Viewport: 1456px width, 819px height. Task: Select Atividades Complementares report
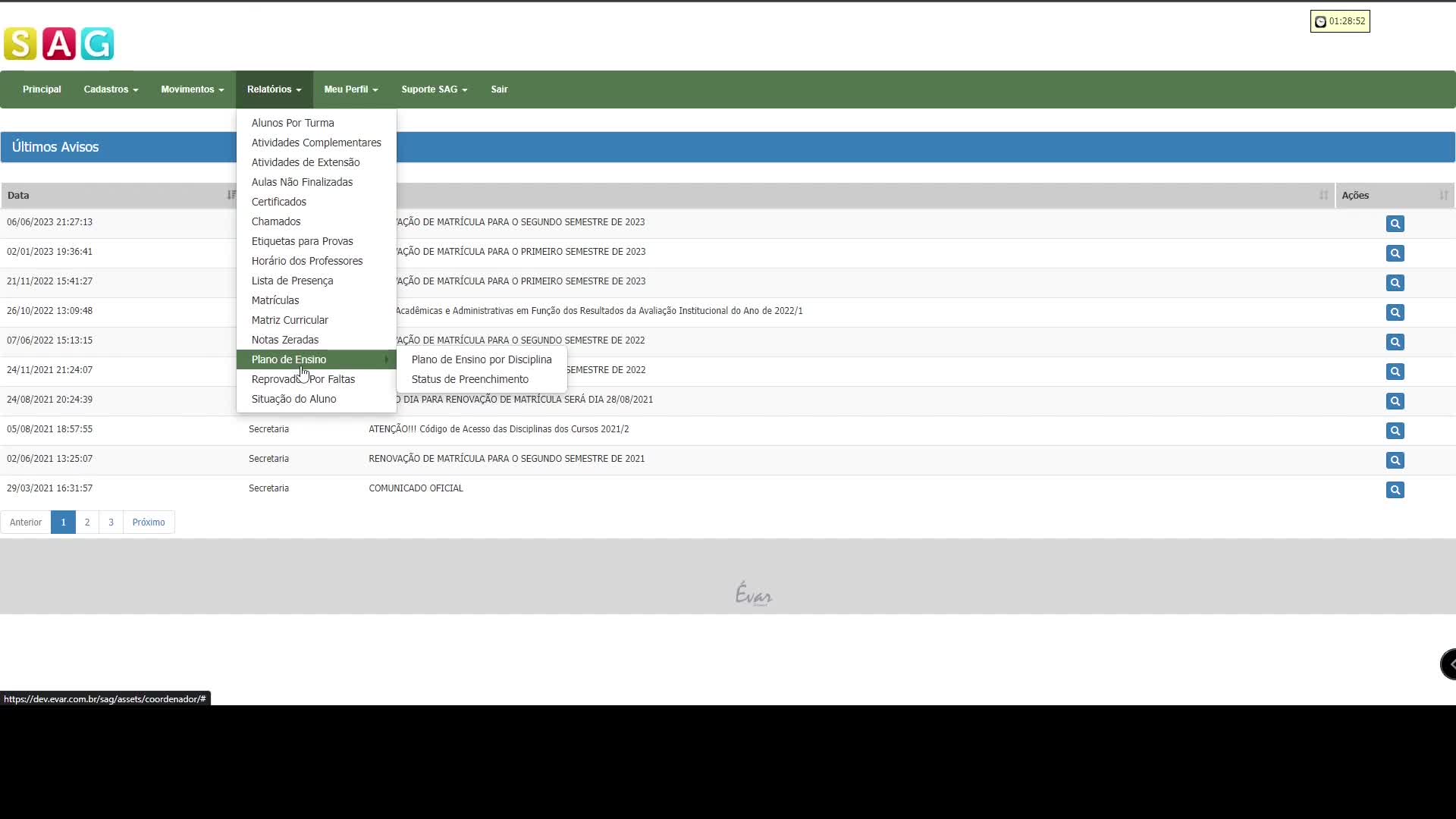tap(316, 143)
